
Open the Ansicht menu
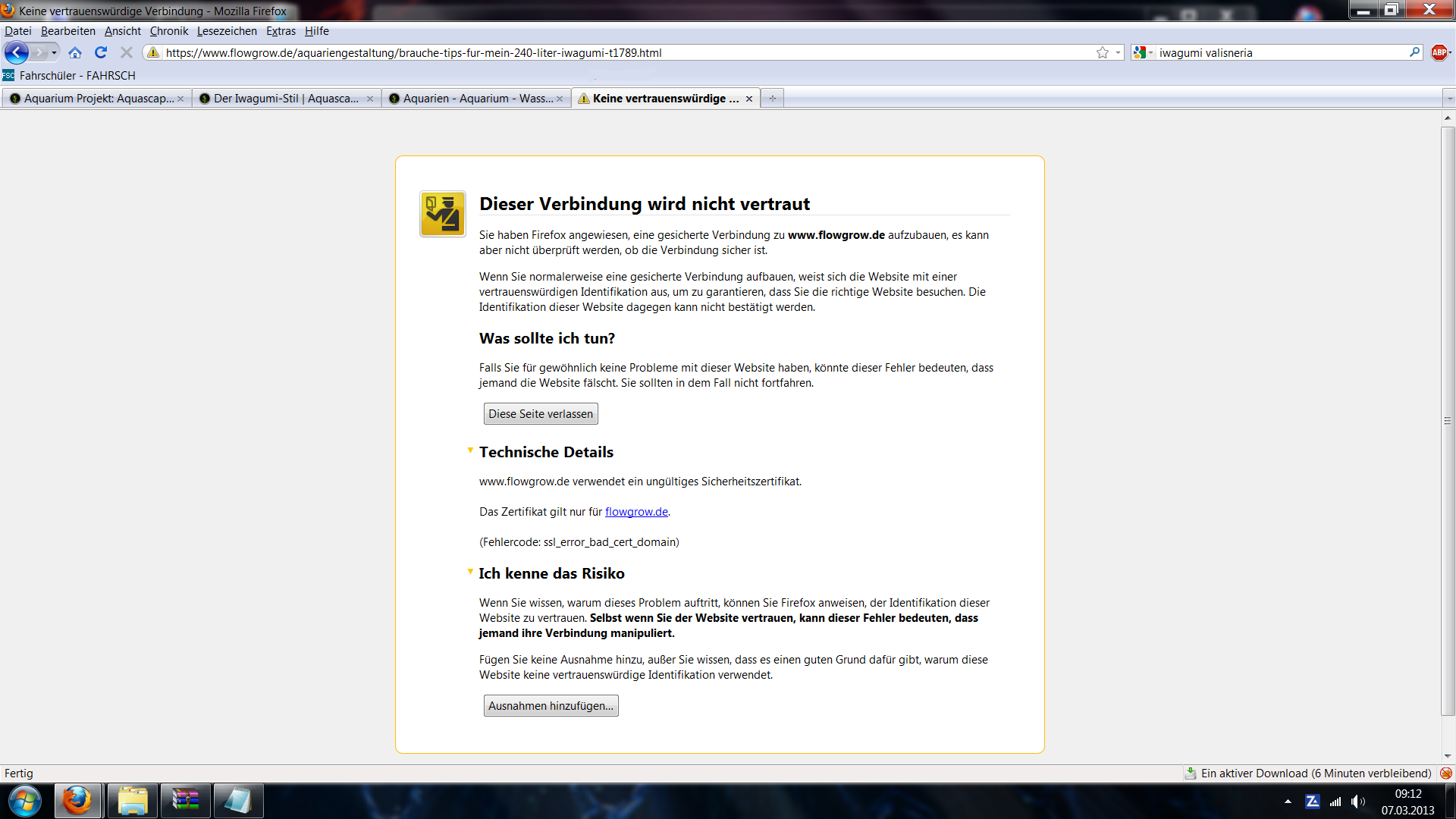(123, 31)
